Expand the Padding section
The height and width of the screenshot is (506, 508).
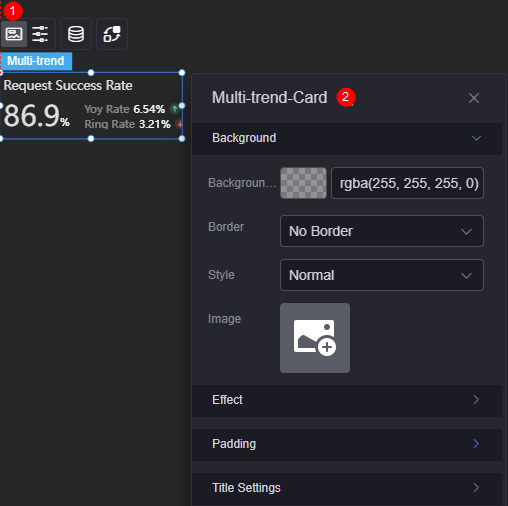click(x=347, y=444)
